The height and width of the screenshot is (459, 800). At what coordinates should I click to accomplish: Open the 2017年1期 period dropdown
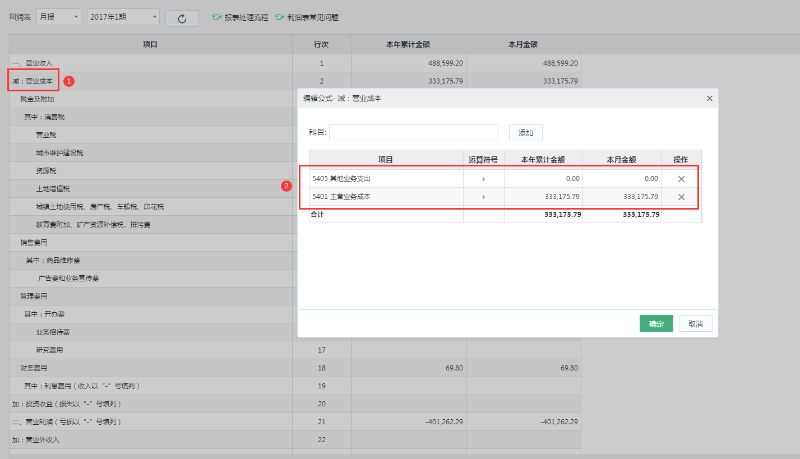123,18
